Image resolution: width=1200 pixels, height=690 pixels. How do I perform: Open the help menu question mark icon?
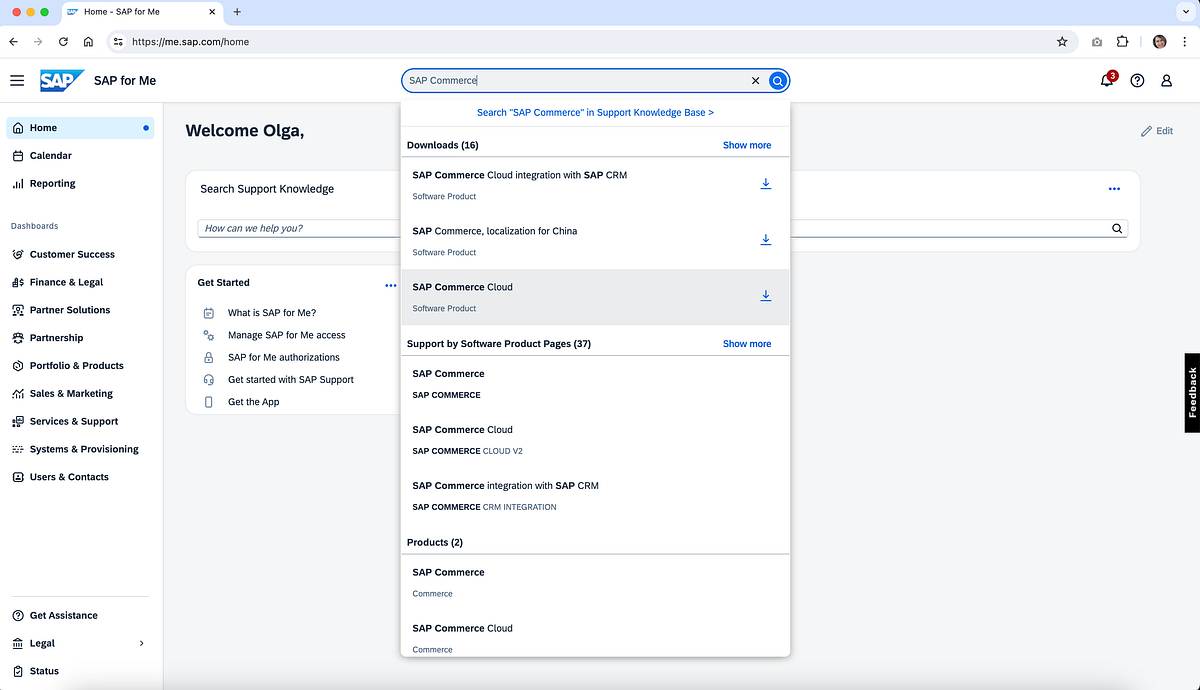coord(1137,80)
